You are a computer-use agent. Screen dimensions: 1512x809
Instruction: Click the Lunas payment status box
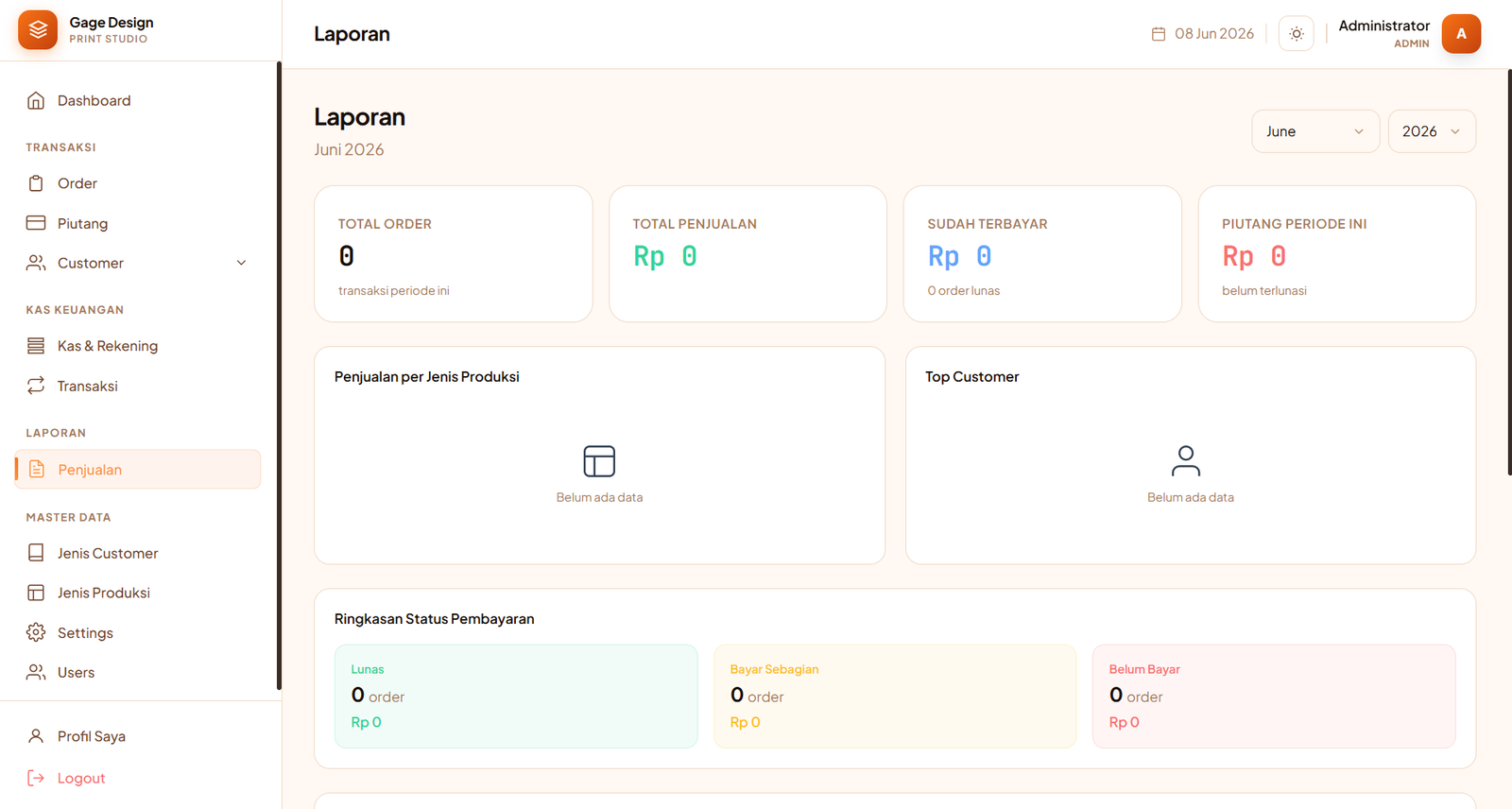[516, 697]
